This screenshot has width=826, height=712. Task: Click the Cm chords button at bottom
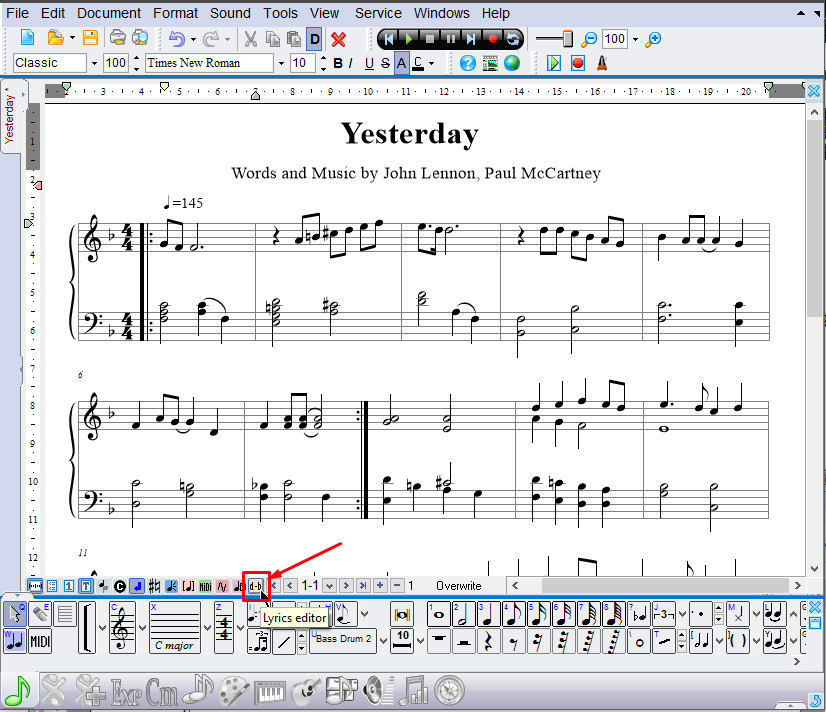[162, 691]
